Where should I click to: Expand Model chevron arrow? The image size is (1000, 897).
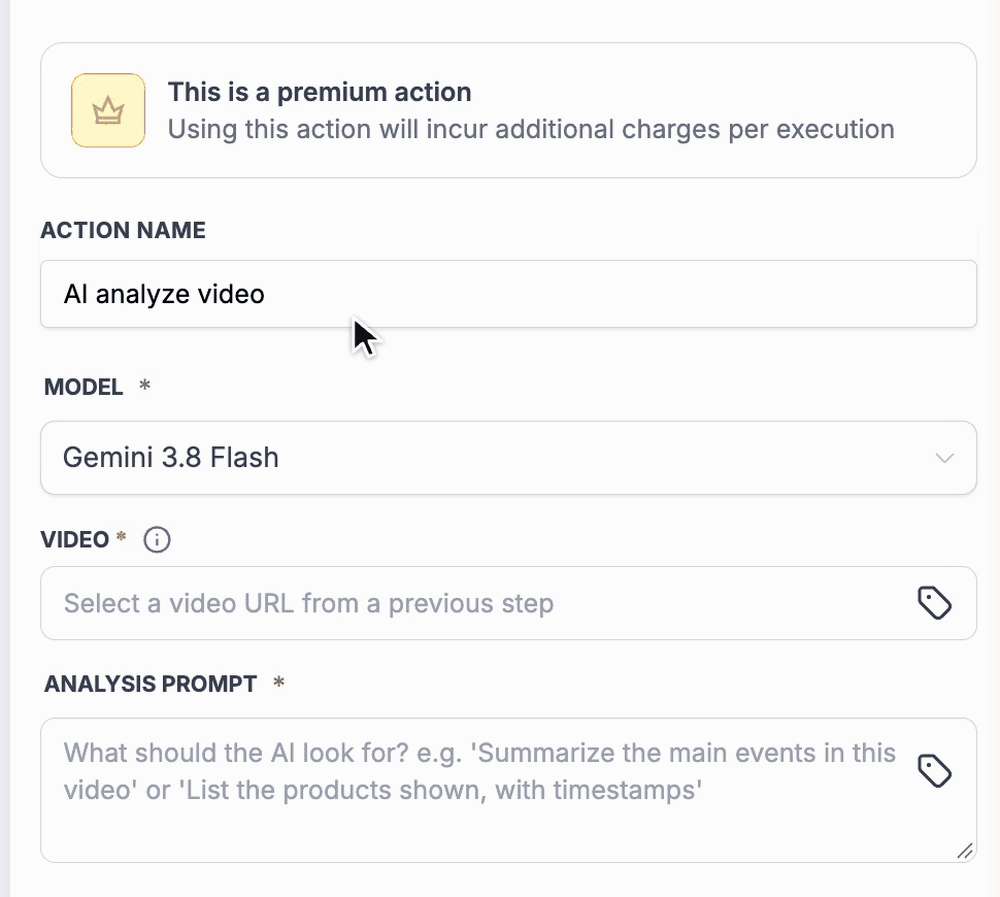click(945, 458)
